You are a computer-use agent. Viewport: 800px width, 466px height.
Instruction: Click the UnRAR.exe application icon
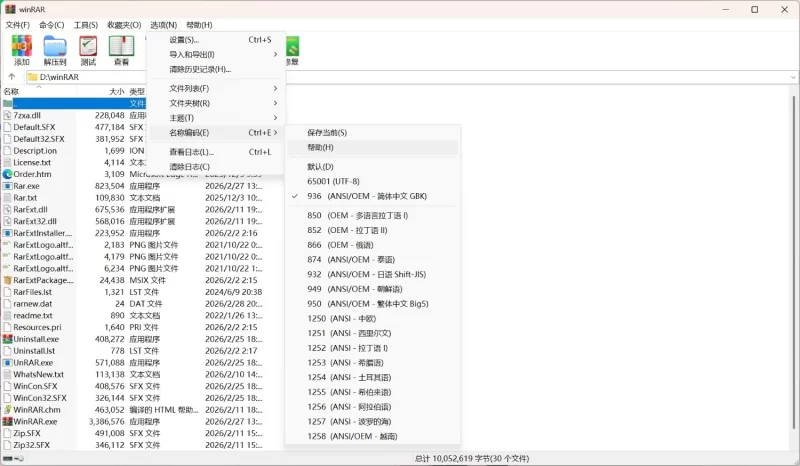[x=7, y=362]
